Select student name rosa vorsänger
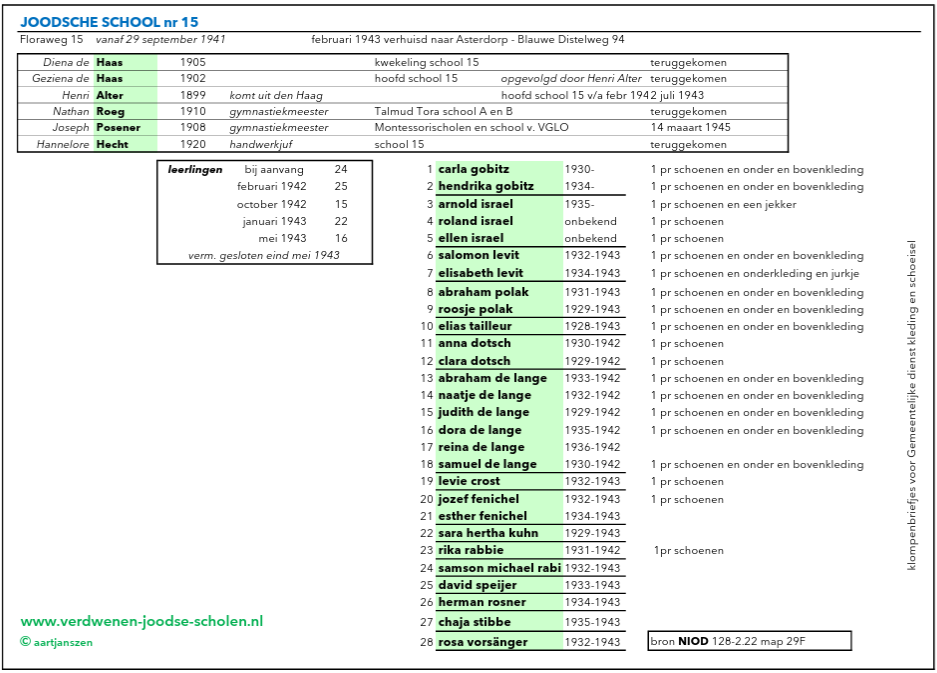937x673 pixels. 484,642
